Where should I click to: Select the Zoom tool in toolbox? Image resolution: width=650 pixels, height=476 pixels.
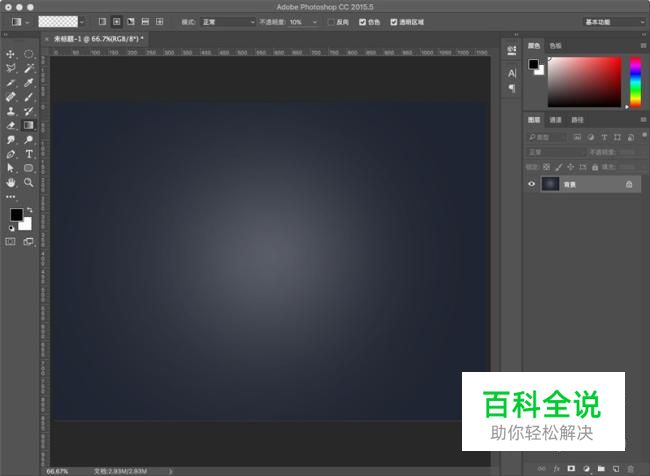tap(29, 183)
